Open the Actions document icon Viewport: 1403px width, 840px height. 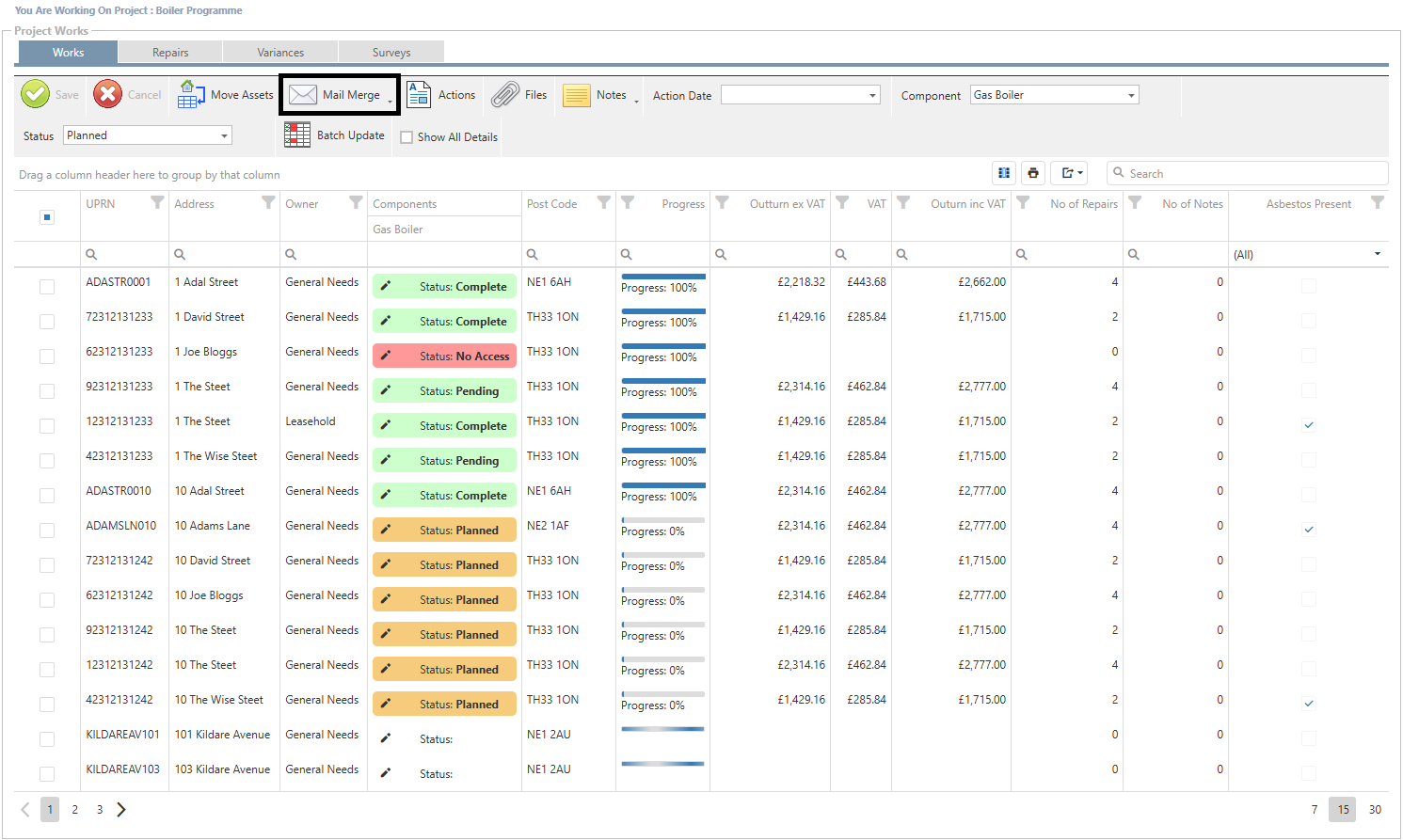[419, 95]
